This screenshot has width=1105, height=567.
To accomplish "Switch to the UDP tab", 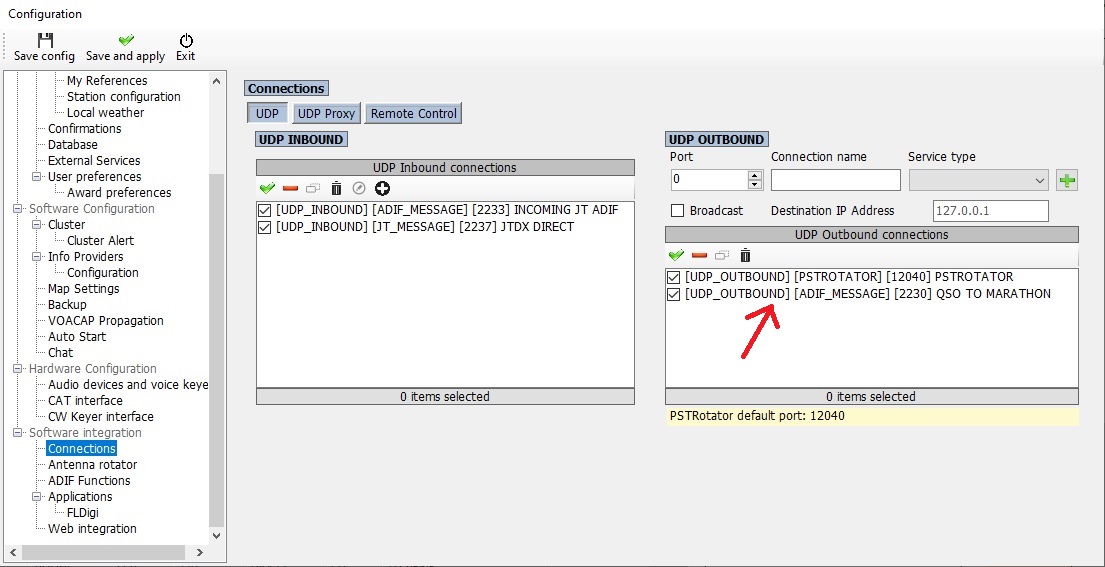I will [x=267, y=113].
